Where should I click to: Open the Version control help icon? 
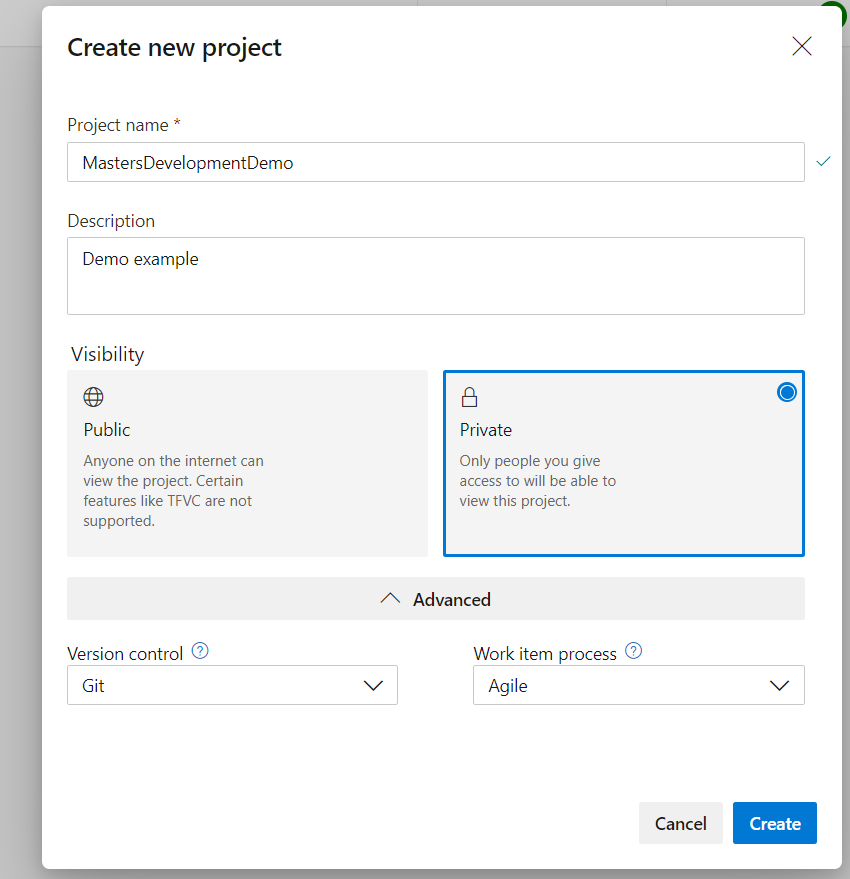pos(199,650)
